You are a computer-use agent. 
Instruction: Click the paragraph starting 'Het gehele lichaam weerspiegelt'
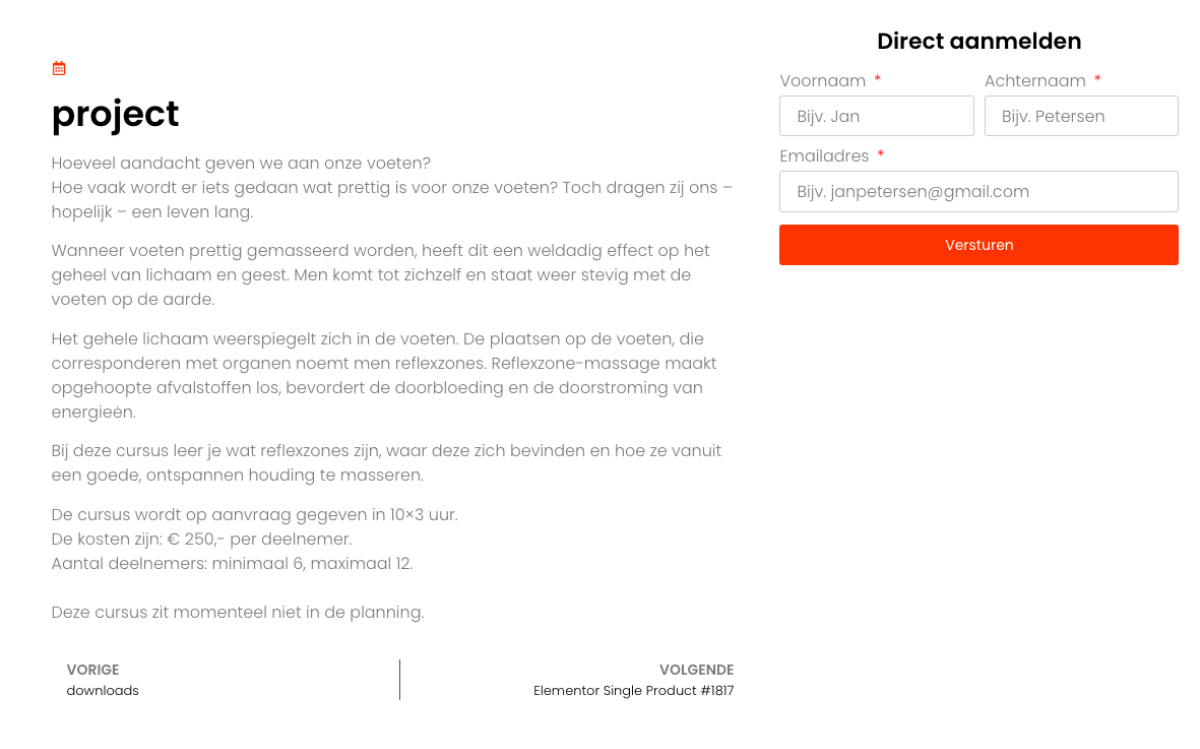point(385,374)
